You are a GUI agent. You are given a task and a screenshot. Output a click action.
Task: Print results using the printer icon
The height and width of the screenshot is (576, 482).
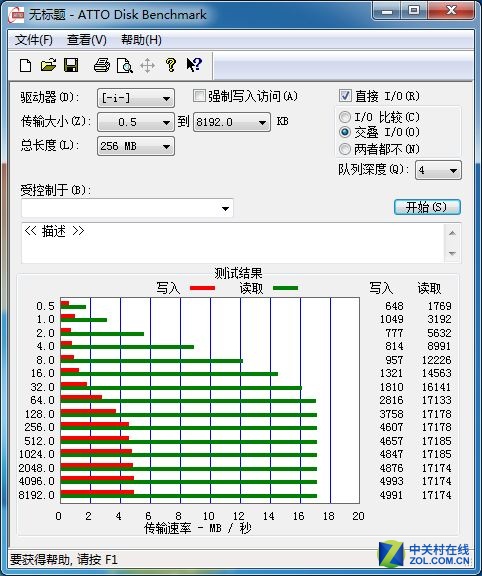coord(102,65)
